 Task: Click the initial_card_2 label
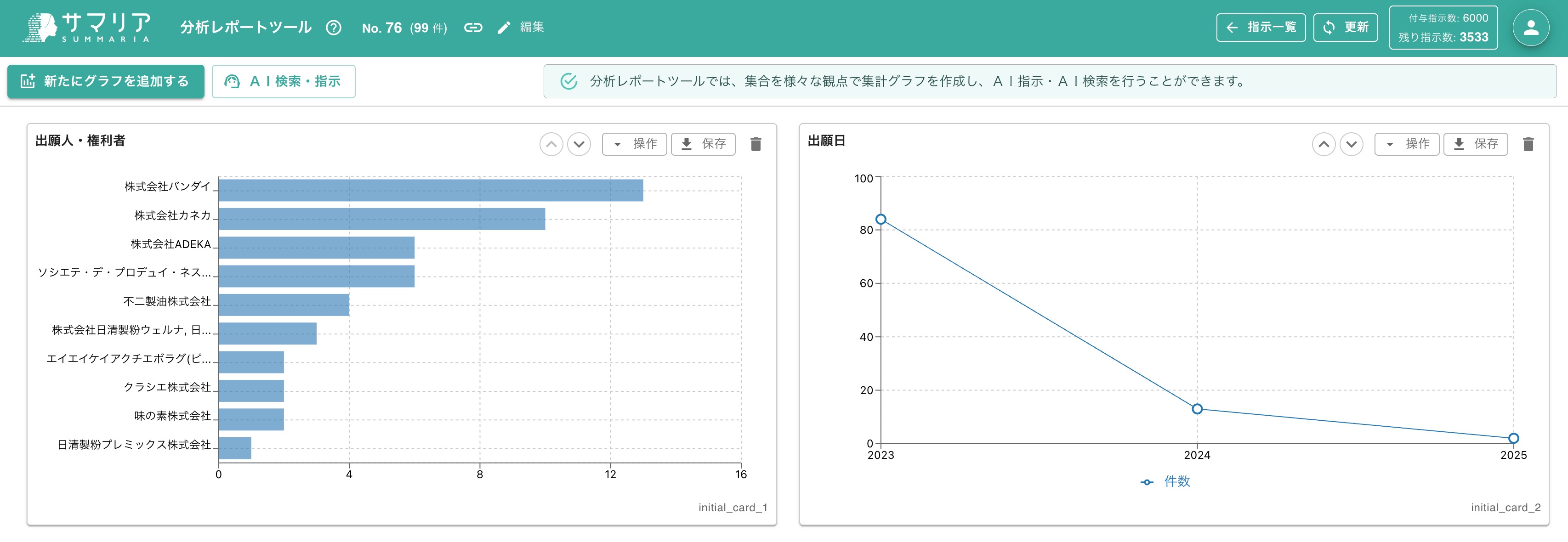(1506, 508)
